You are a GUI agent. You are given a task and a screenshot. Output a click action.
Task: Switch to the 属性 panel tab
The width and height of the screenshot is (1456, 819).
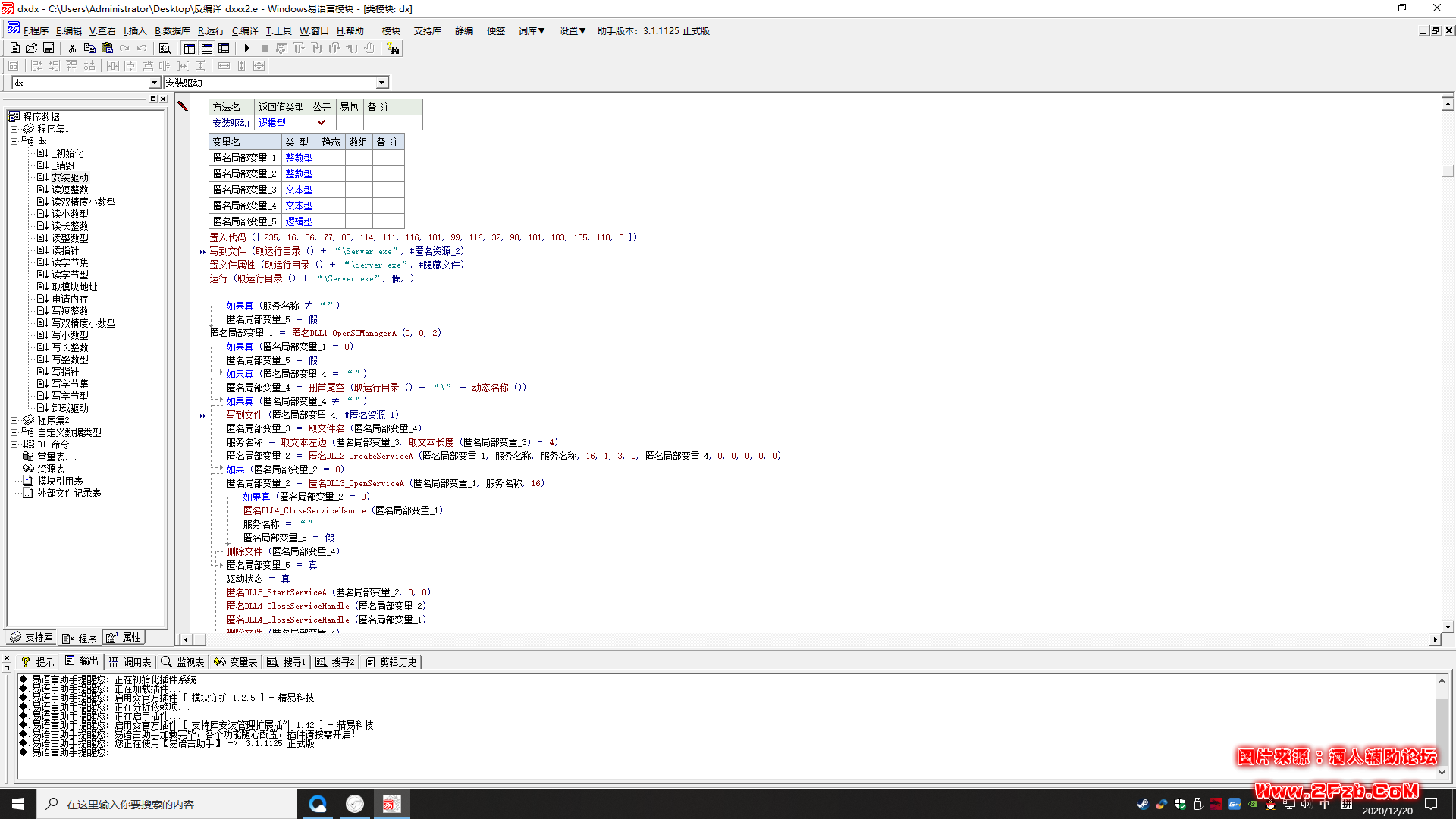pos(124,638)
